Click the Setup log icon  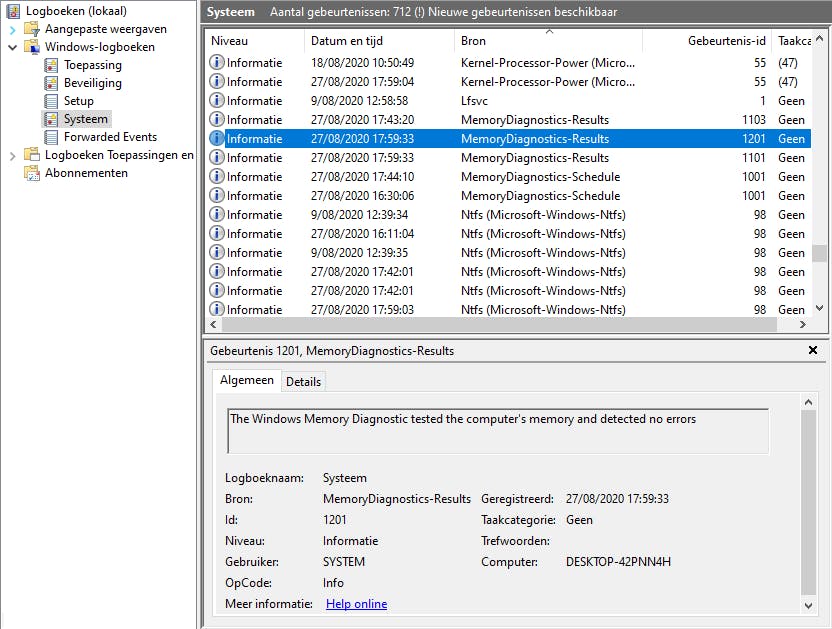click(51, 101)
